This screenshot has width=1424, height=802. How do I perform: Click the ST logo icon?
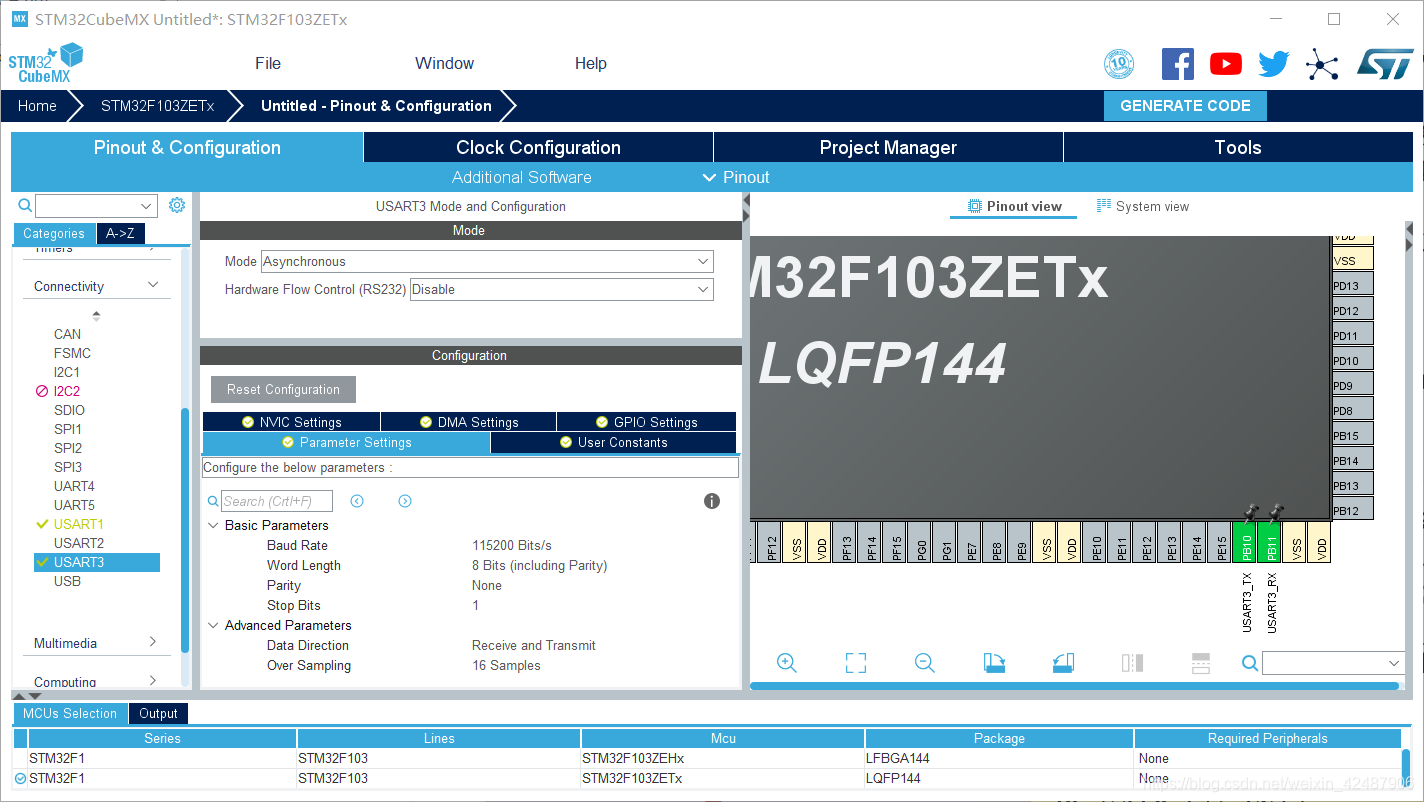tap(1385, 64)
